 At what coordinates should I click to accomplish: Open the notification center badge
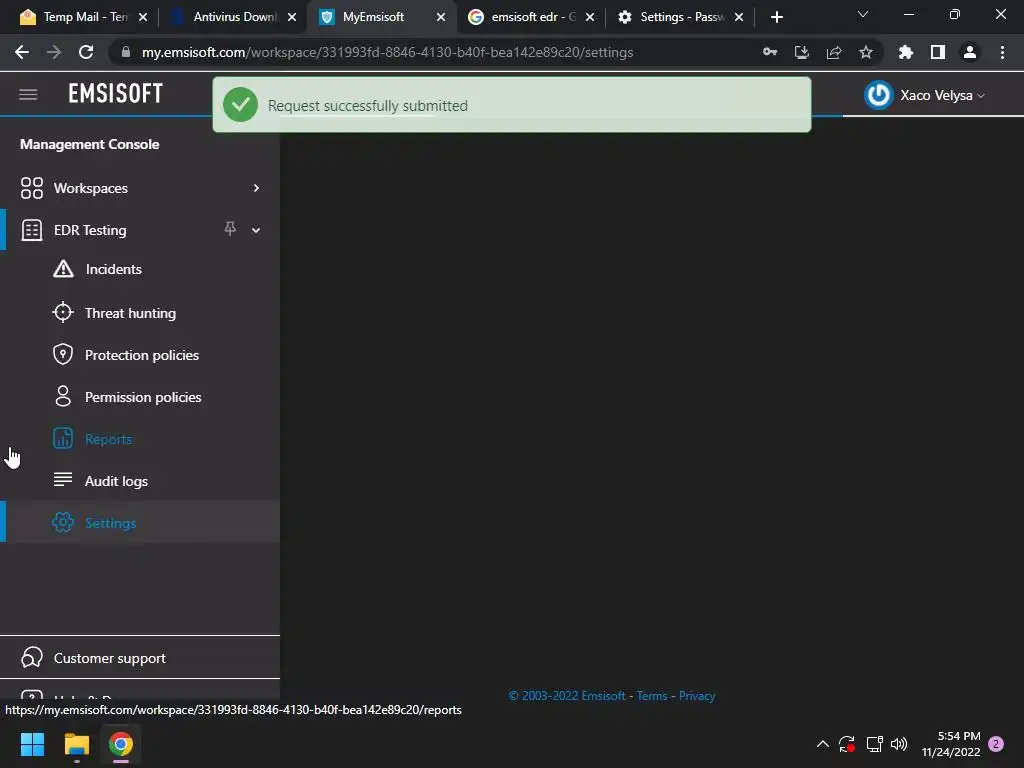point(996,744)
